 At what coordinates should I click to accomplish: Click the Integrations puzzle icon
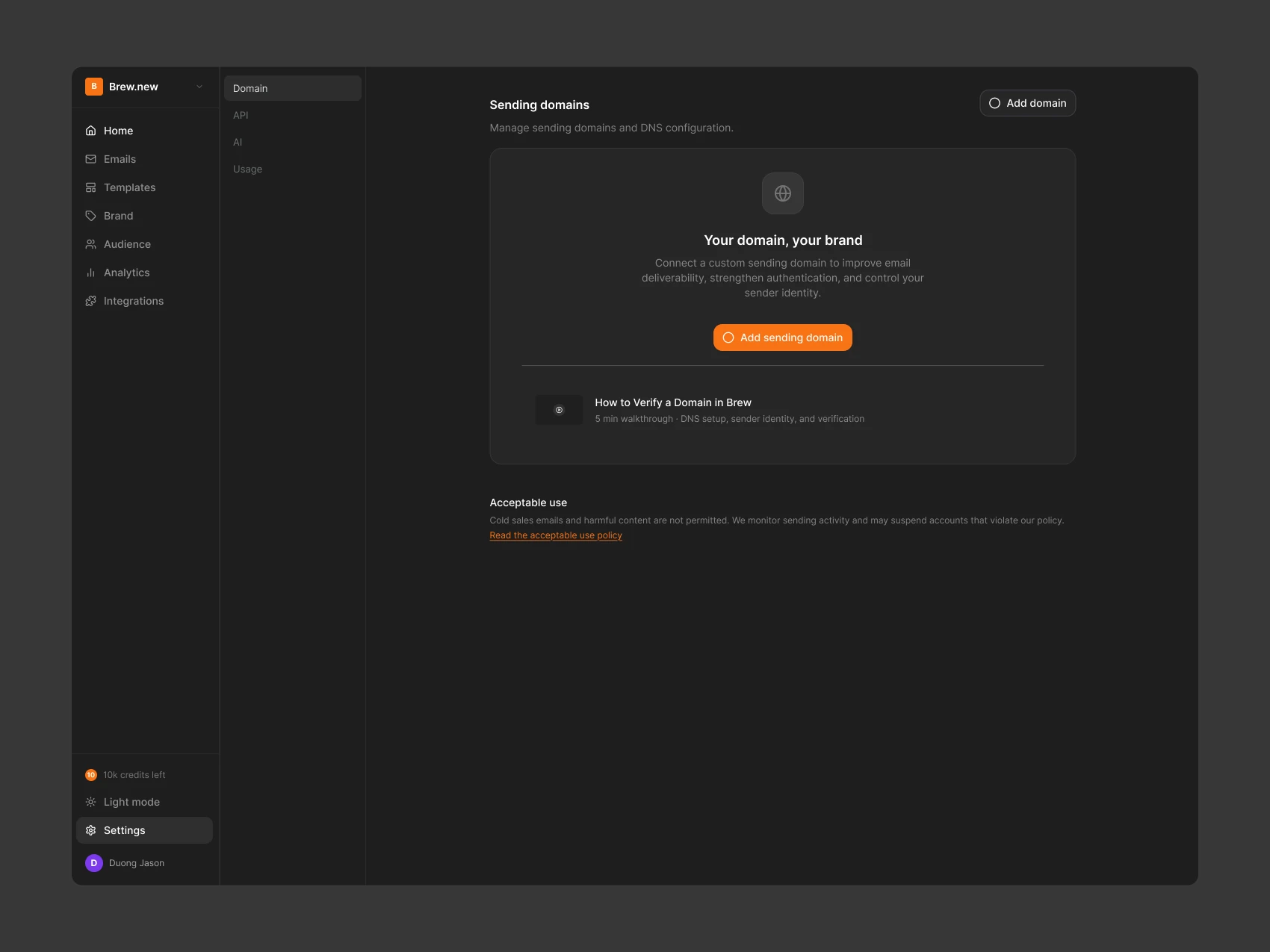coord(91,301)
